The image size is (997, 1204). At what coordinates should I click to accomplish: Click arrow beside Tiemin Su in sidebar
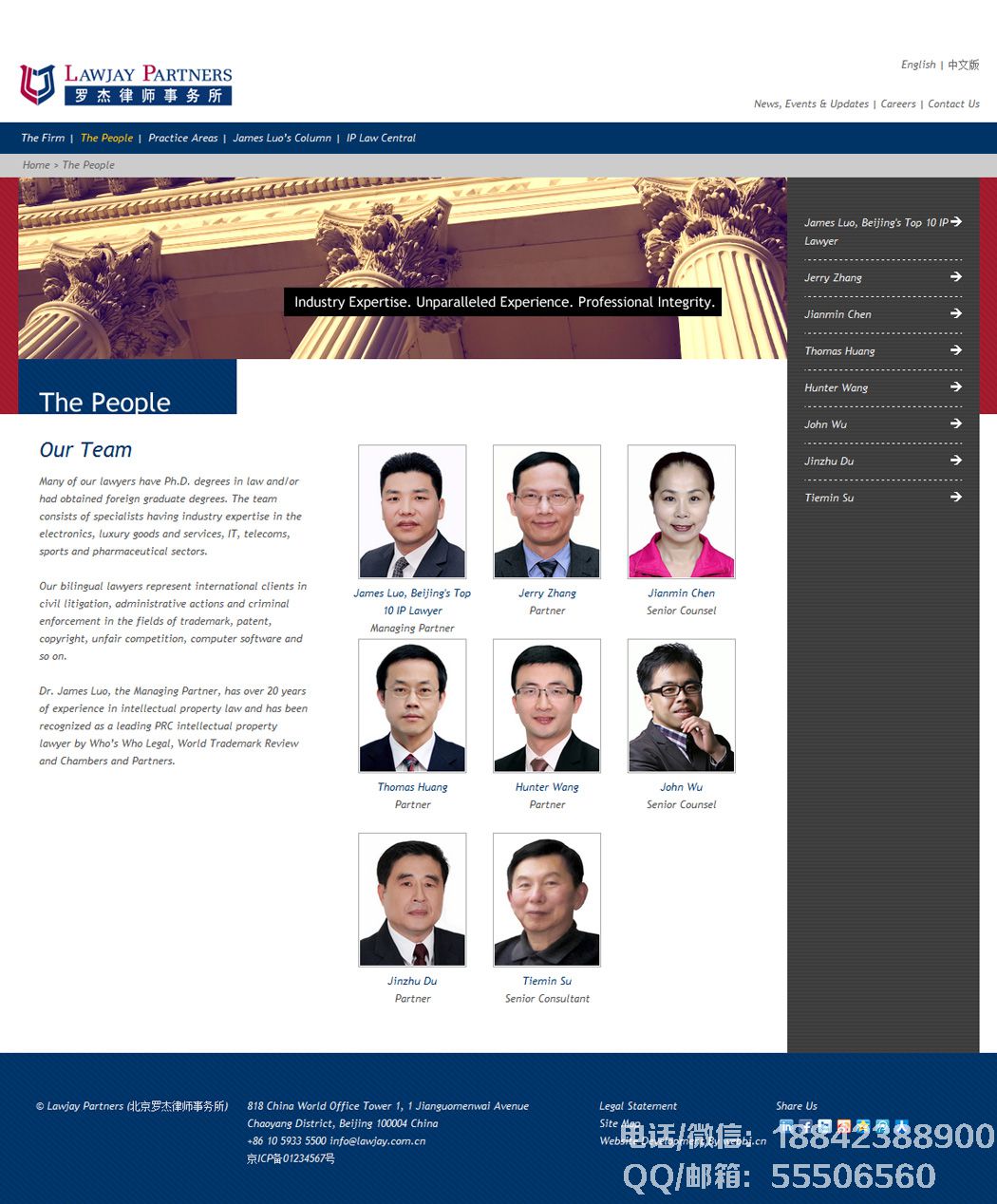click(x=956, y=497)
